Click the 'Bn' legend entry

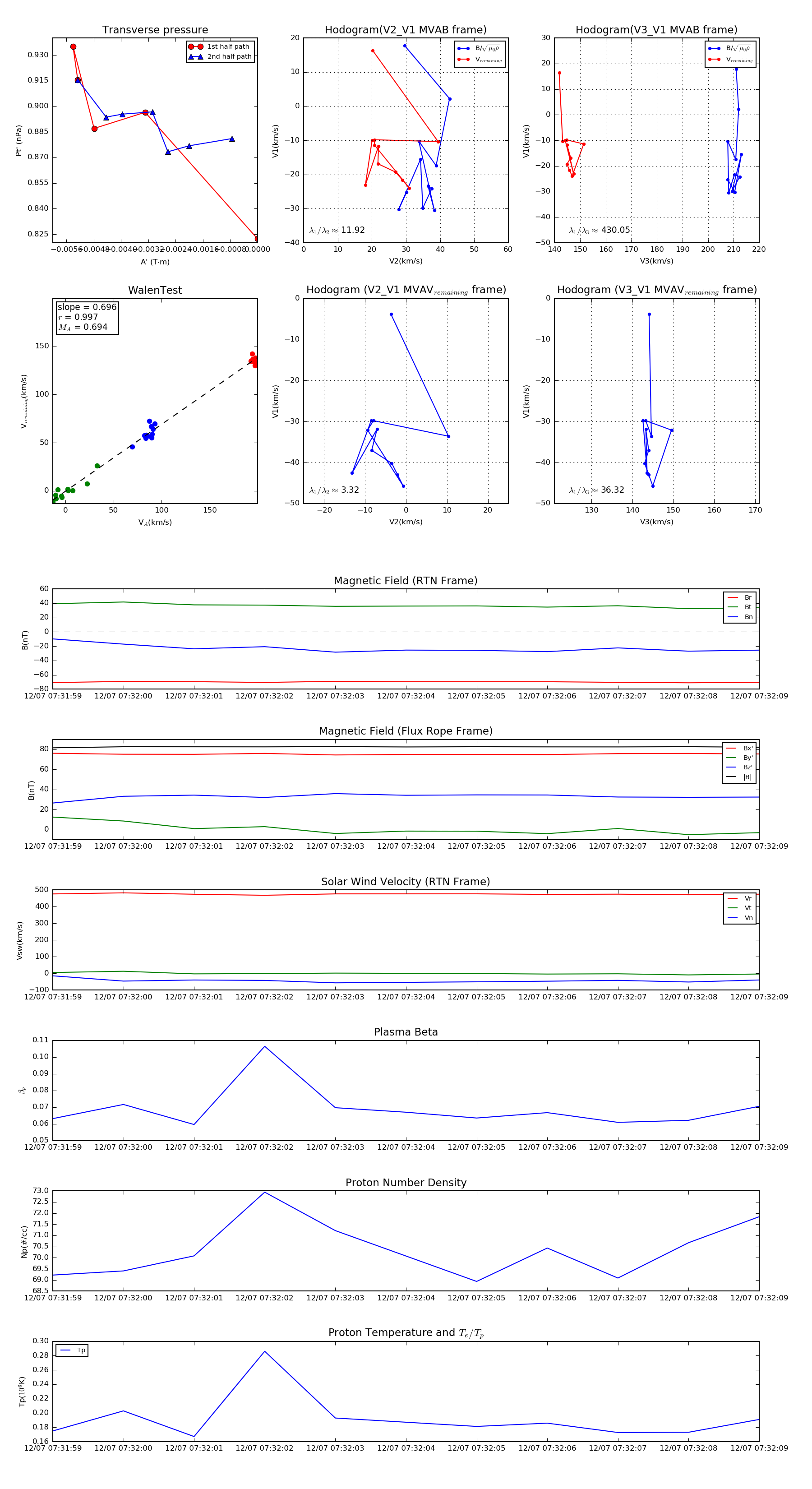740,617
